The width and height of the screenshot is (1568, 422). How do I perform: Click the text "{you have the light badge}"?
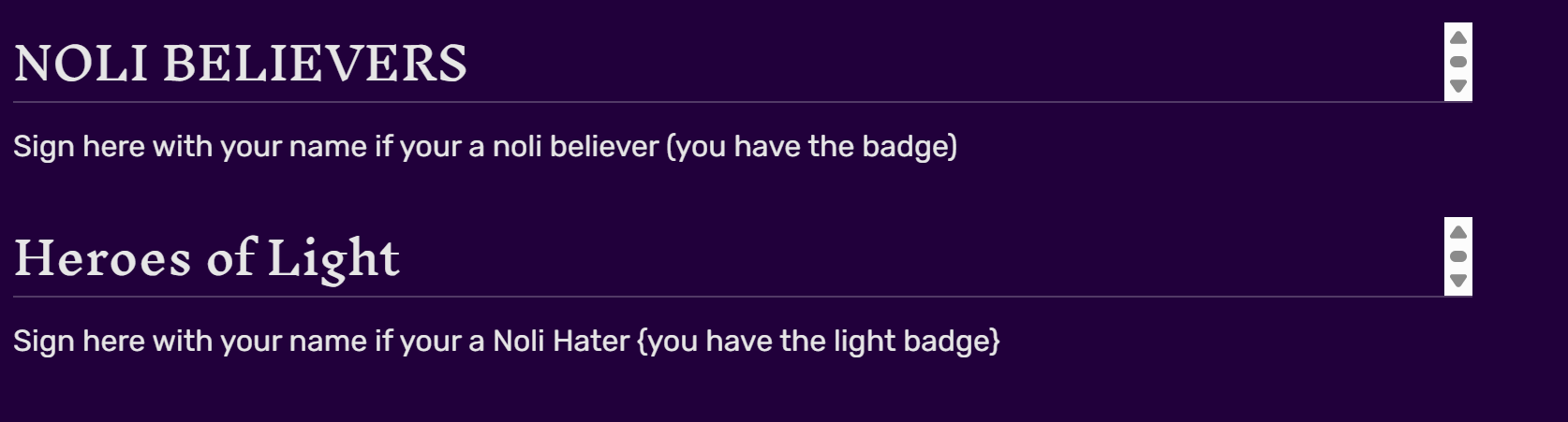pos(818,342)
